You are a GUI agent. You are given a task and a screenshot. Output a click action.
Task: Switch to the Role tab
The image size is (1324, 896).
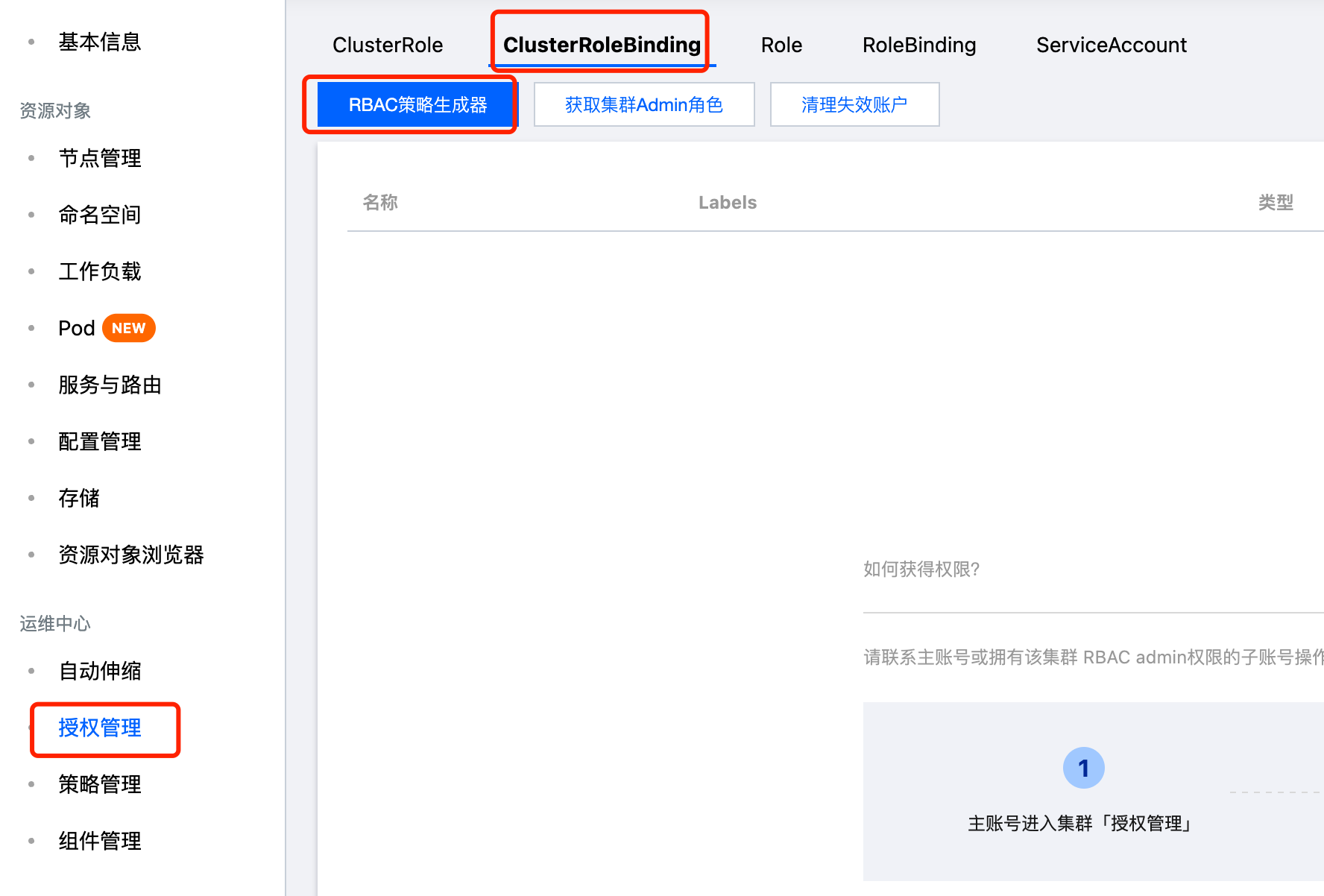coord(781,45)
